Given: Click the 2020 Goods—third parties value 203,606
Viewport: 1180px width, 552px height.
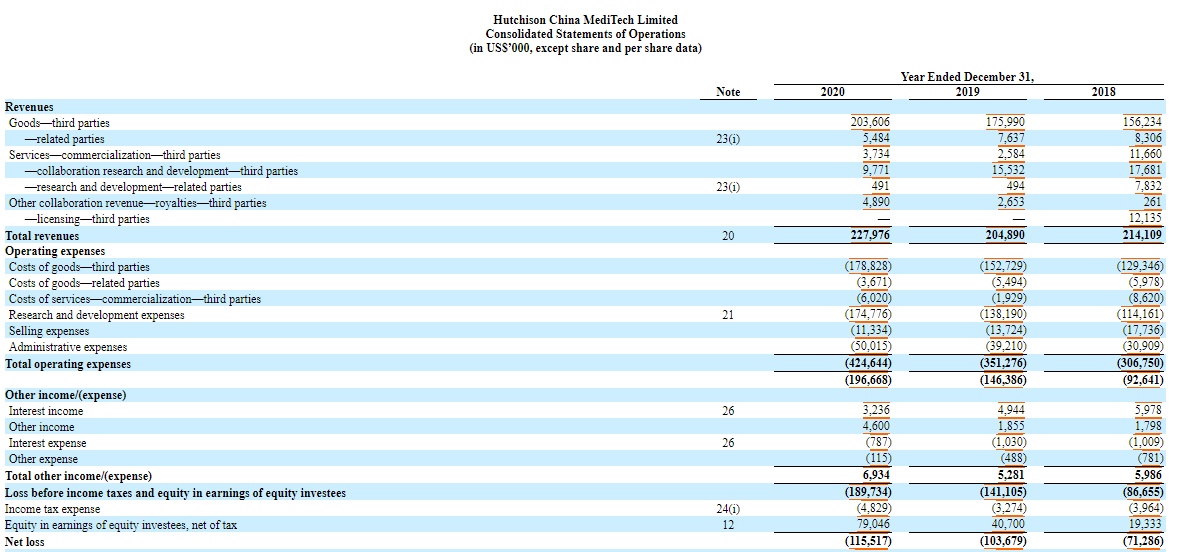Looking at the screenshot, I should pyautogui.click(x=869, y=123).
